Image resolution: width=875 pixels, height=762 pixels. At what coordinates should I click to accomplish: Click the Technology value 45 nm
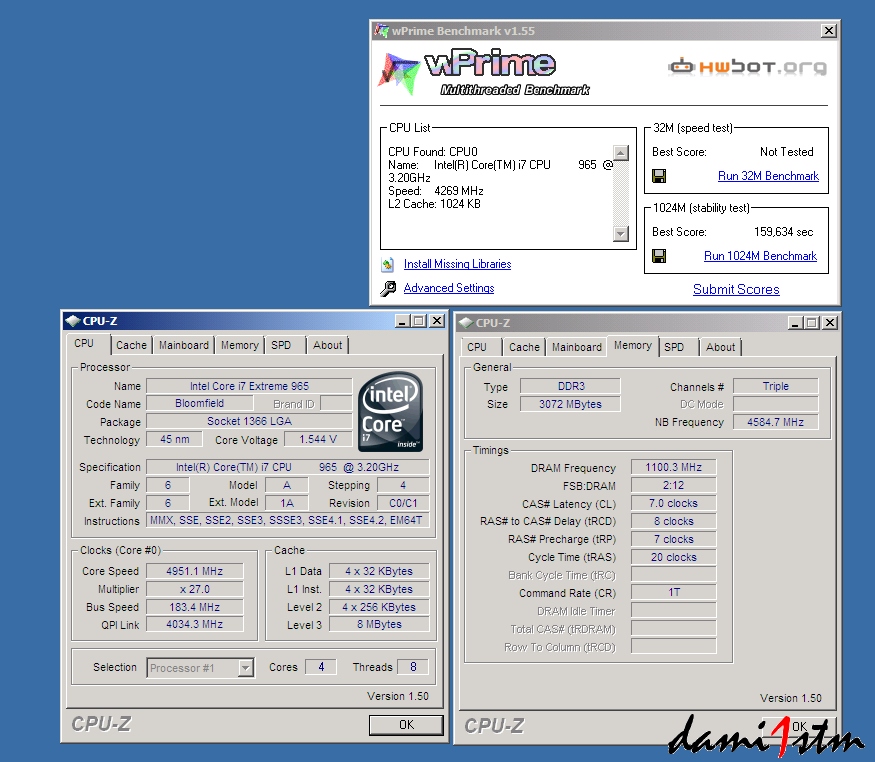coord(175,440)
